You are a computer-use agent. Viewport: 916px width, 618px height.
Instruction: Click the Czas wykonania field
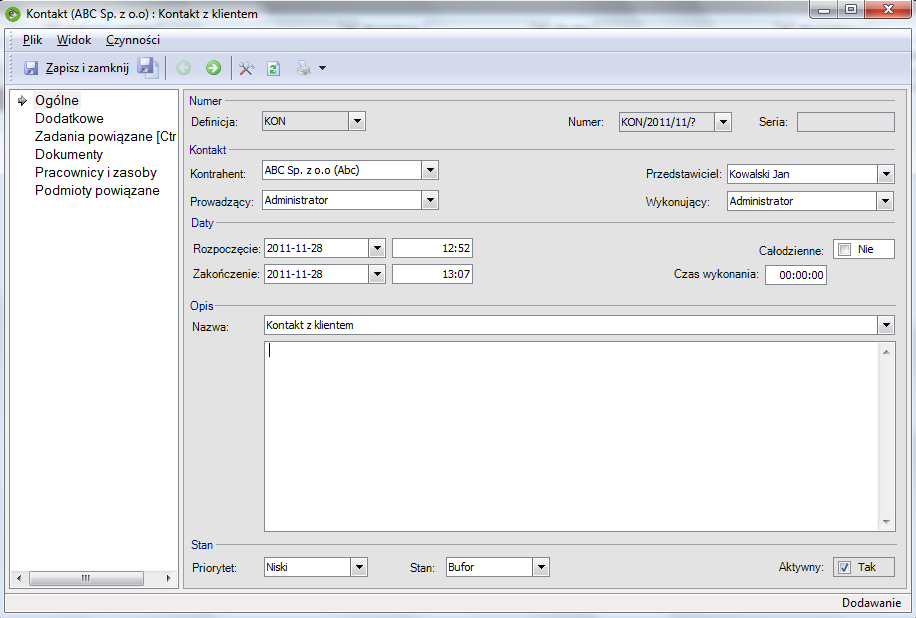(x=796, y=275)
